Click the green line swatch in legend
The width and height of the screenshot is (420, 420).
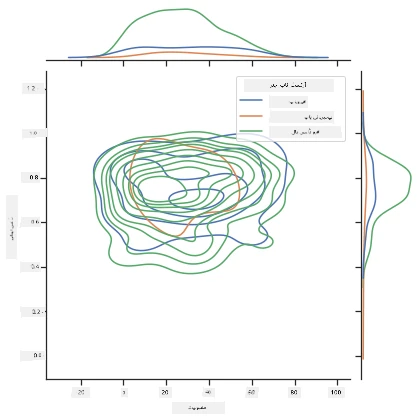251,131
